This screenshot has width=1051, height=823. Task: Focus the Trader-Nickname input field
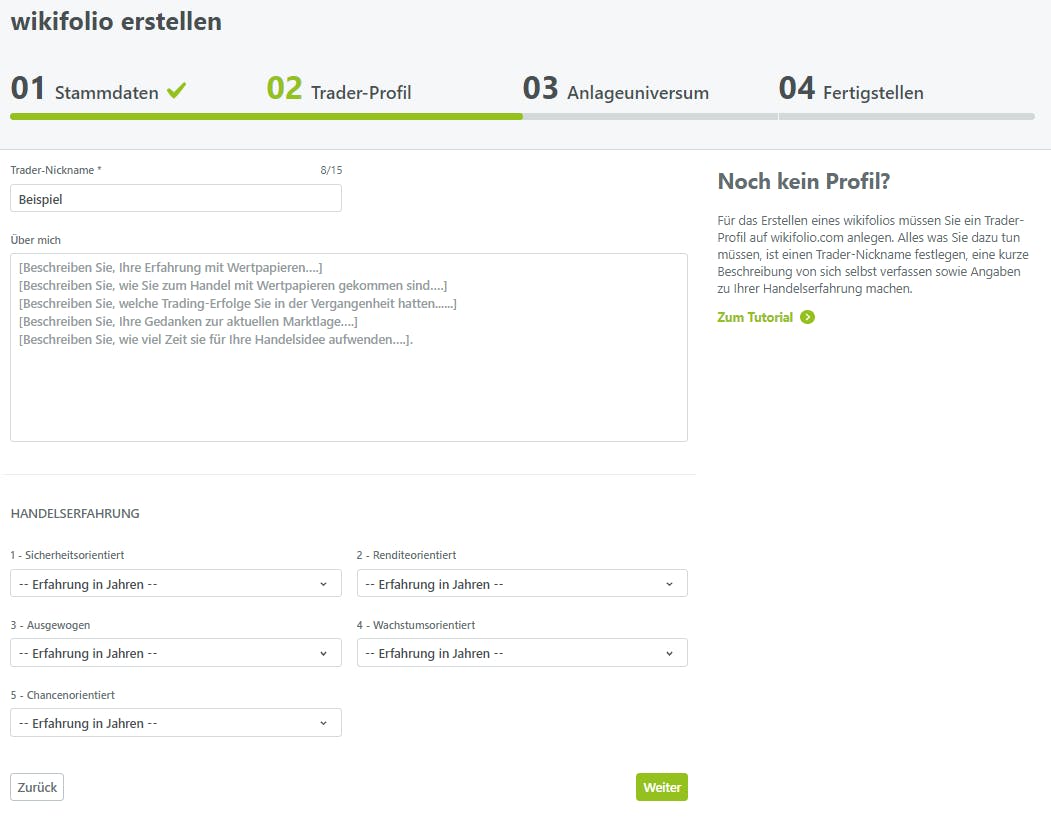tap(176, 199)
